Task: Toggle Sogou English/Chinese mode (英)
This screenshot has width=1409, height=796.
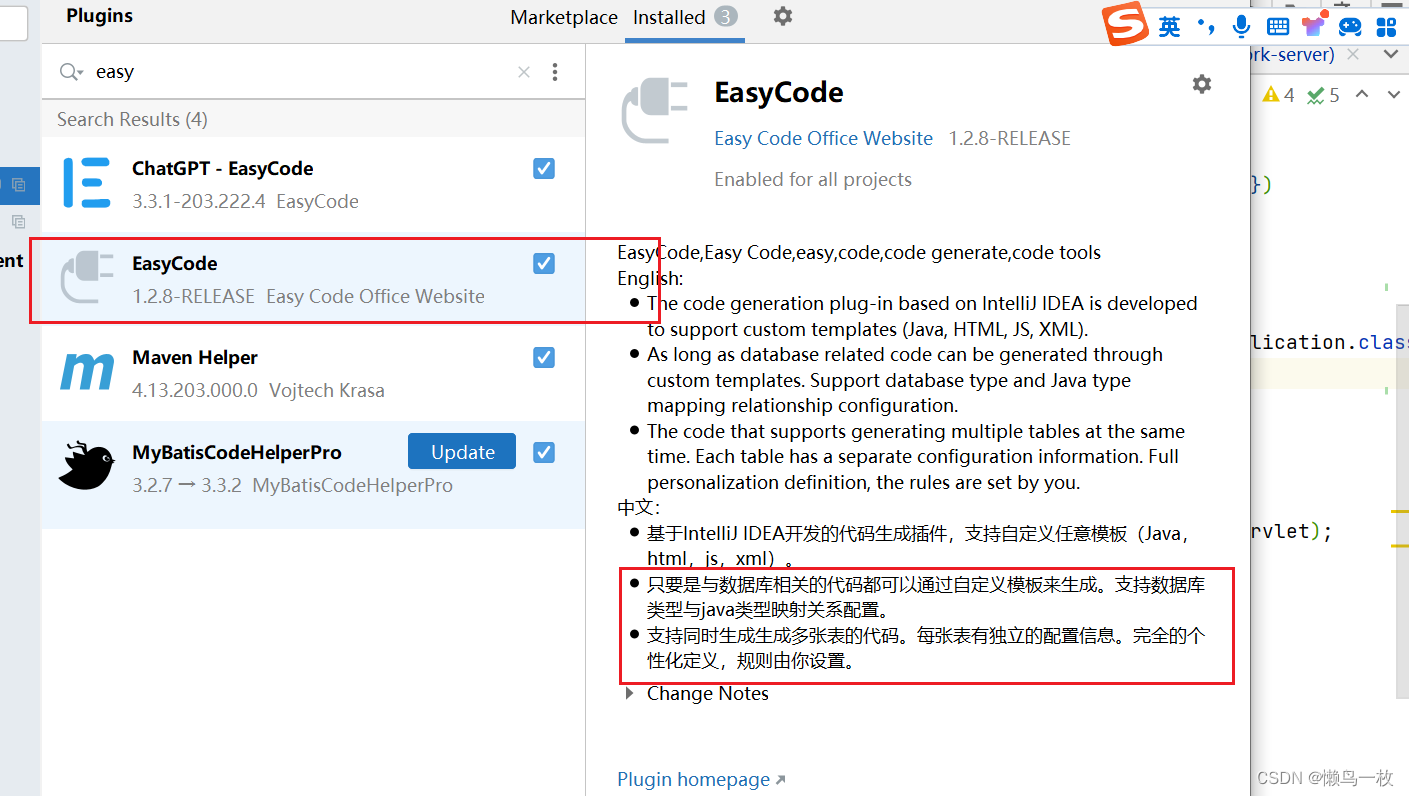Action: 1169,27
